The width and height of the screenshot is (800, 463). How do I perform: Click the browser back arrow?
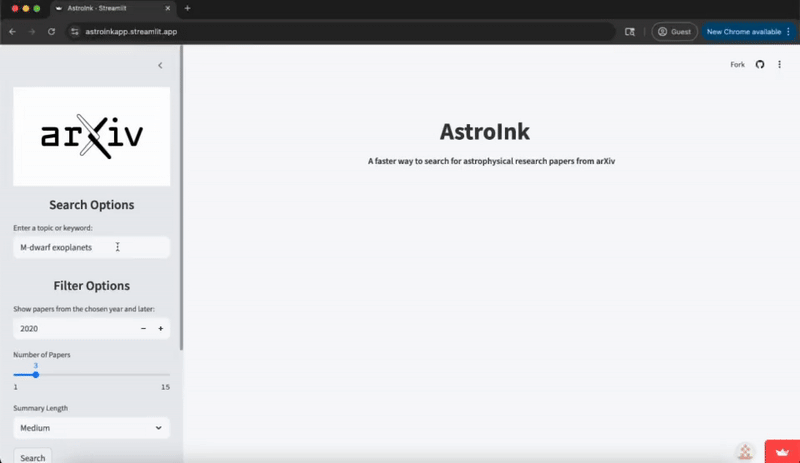pyautogui.click(x=12, y=32)
